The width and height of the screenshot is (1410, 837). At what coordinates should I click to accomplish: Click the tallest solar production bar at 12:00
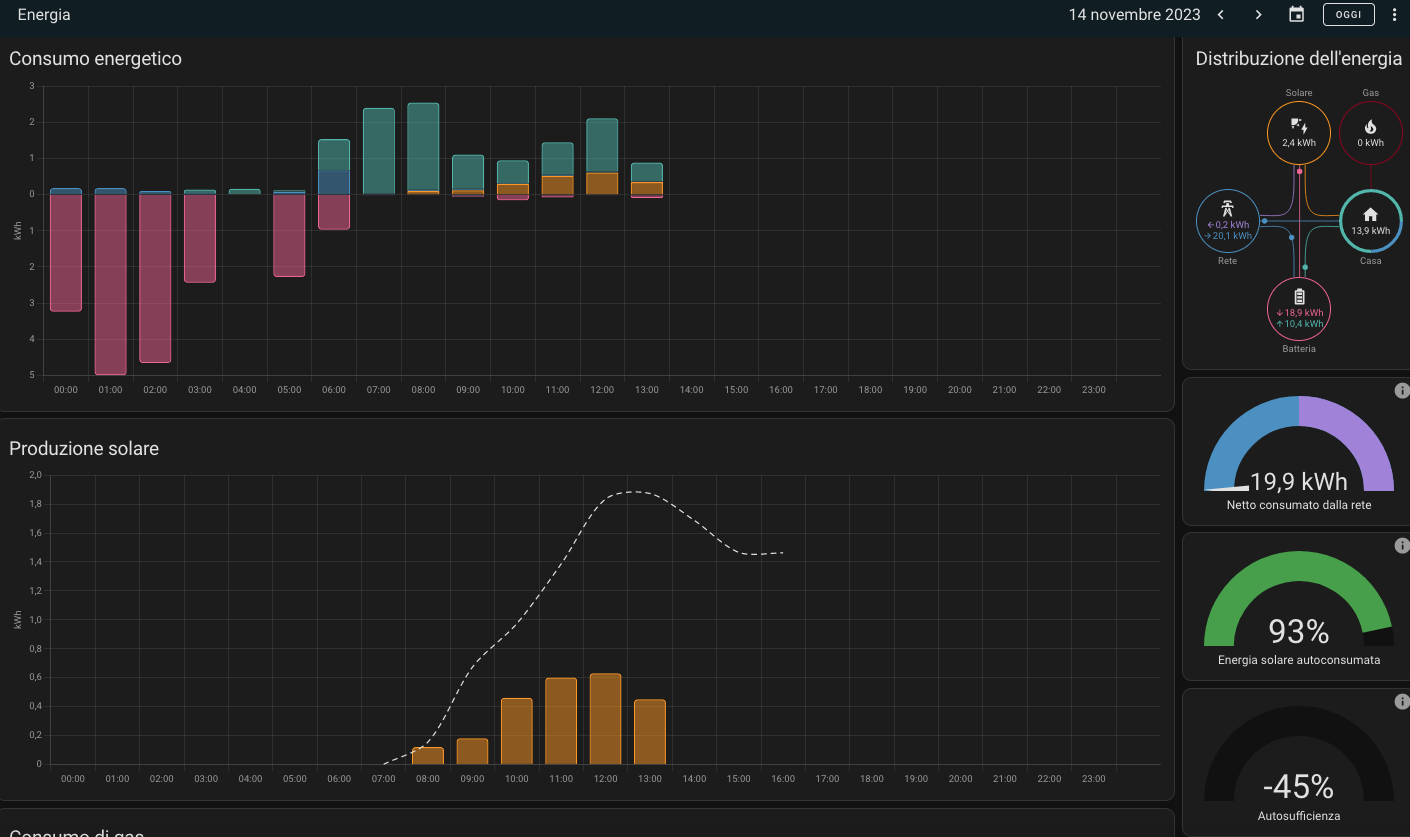tap(605, 715)
